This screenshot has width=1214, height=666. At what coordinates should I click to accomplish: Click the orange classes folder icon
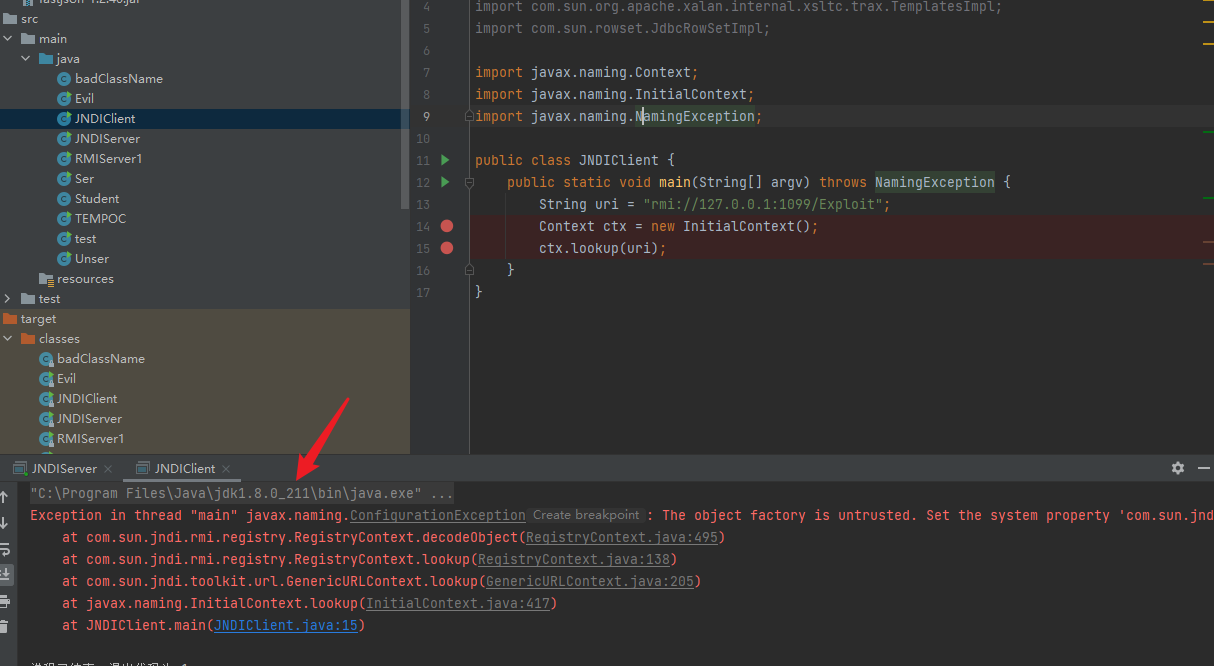click(28, 338)
